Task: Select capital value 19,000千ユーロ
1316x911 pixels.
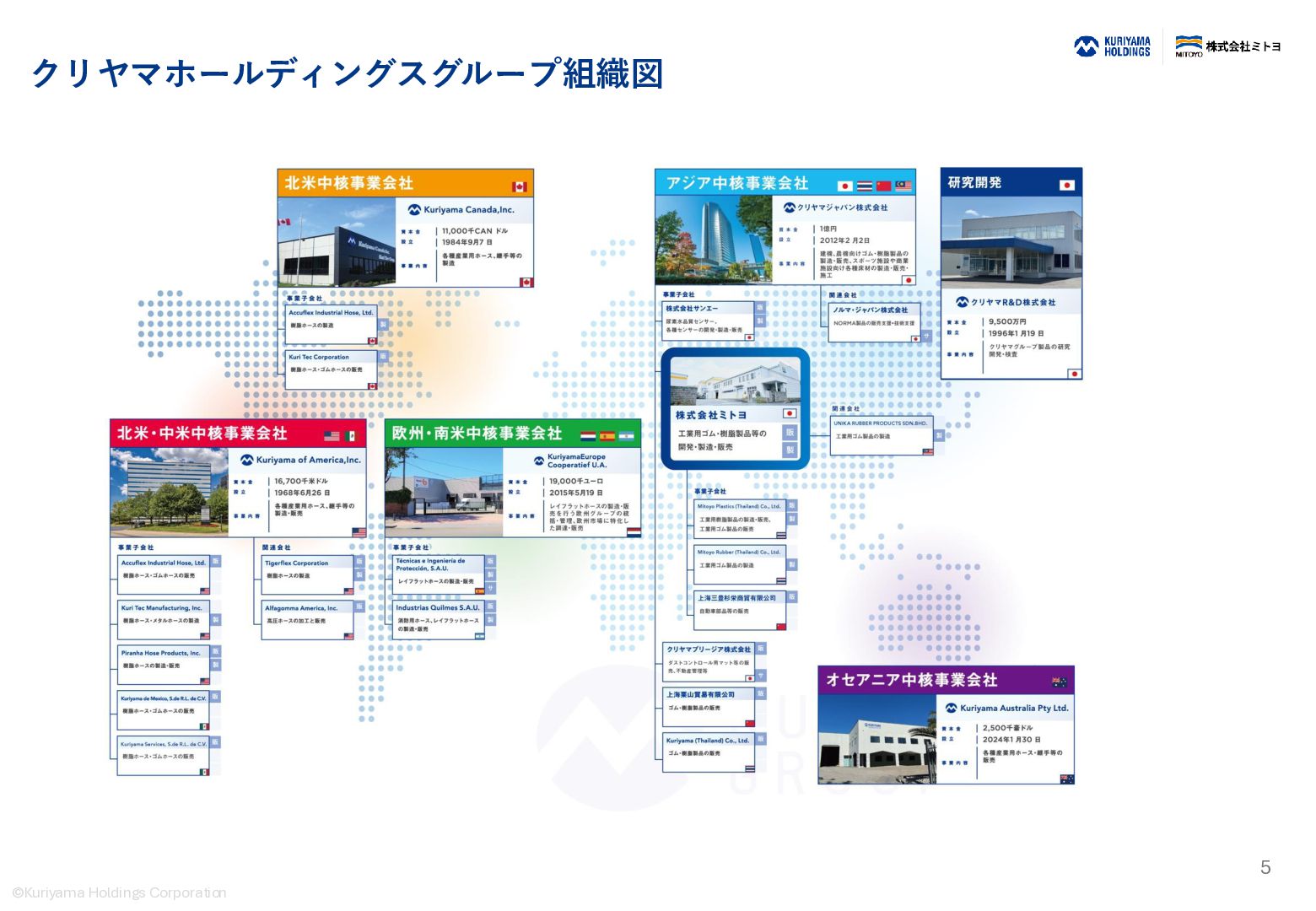Action: (x=576, y=481)
